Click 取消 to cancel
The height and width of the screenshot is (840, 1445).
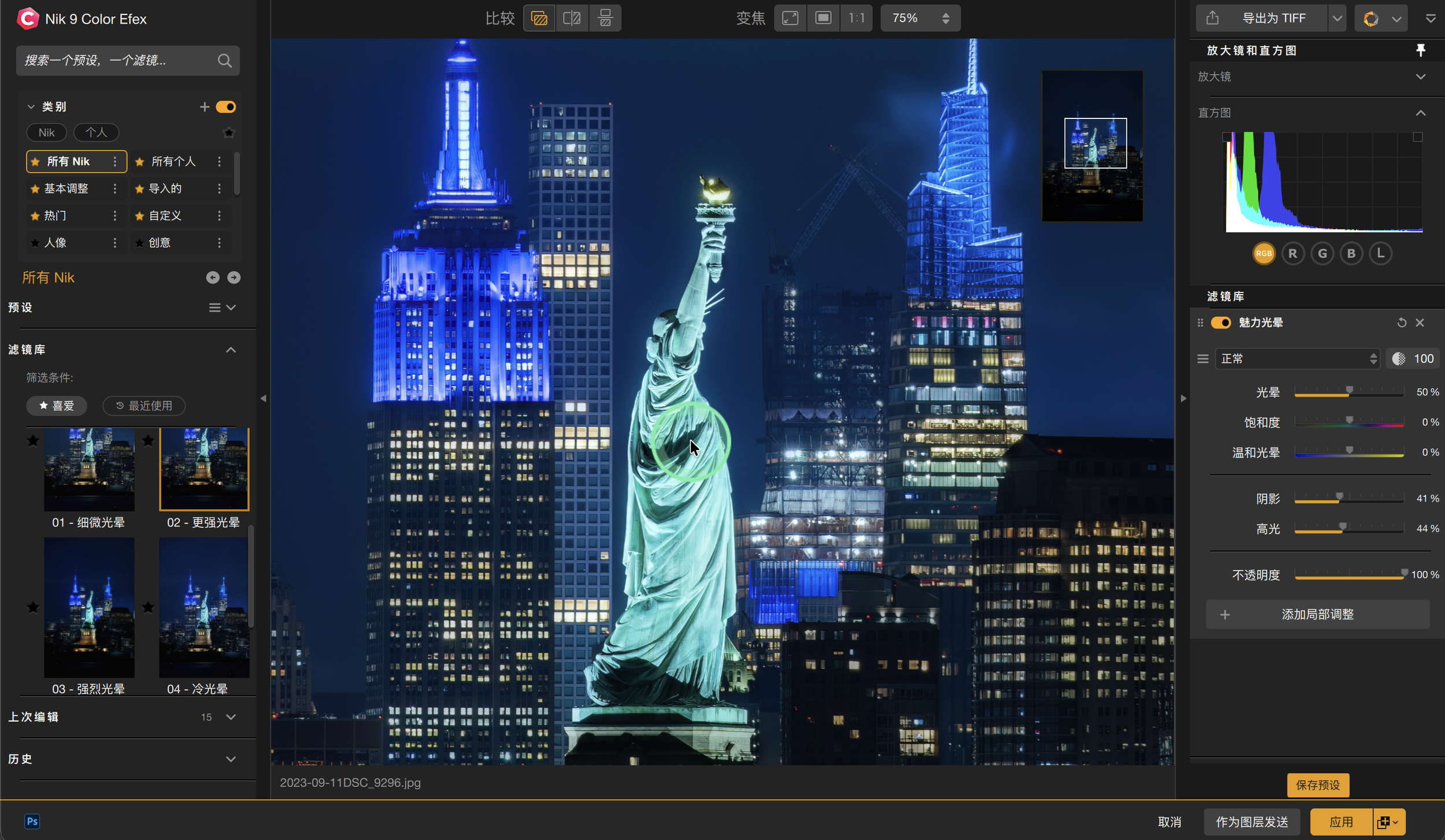point(1170,822)
